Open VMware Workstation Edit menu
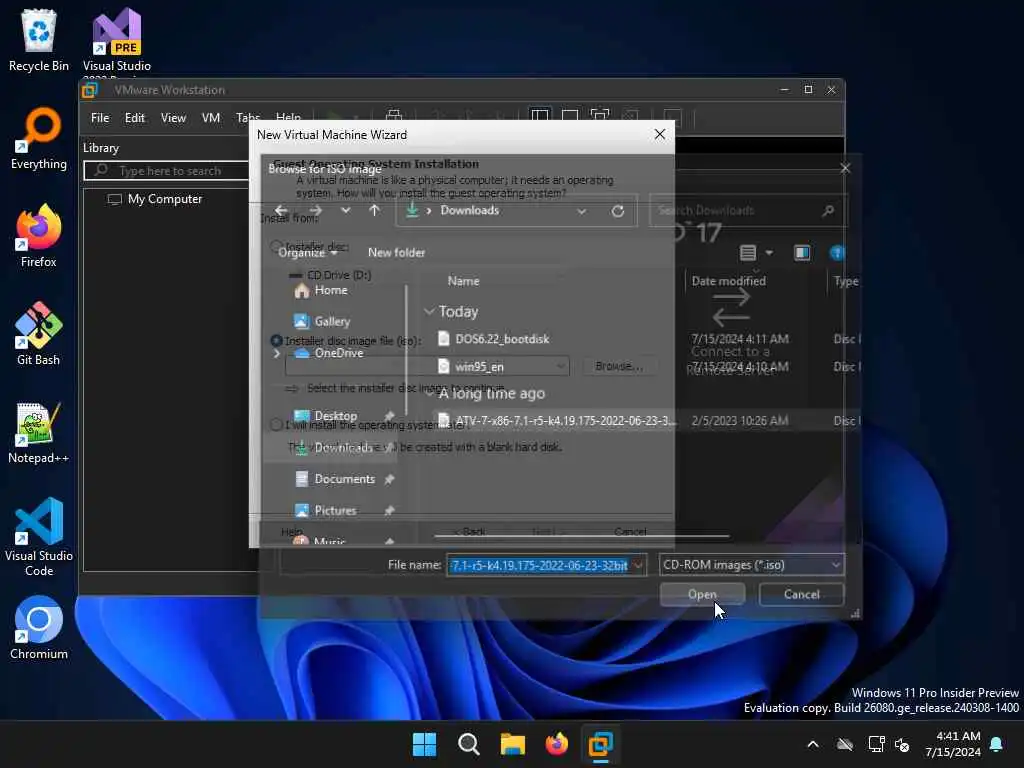 [x=135, y=118]
